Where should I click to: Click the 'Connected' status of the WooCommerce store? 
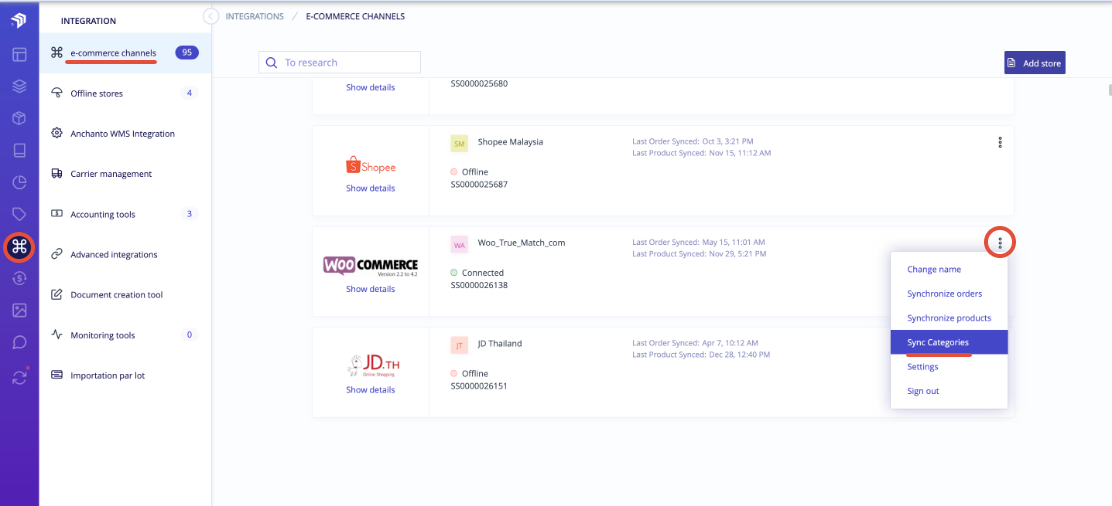coord(477,273)
